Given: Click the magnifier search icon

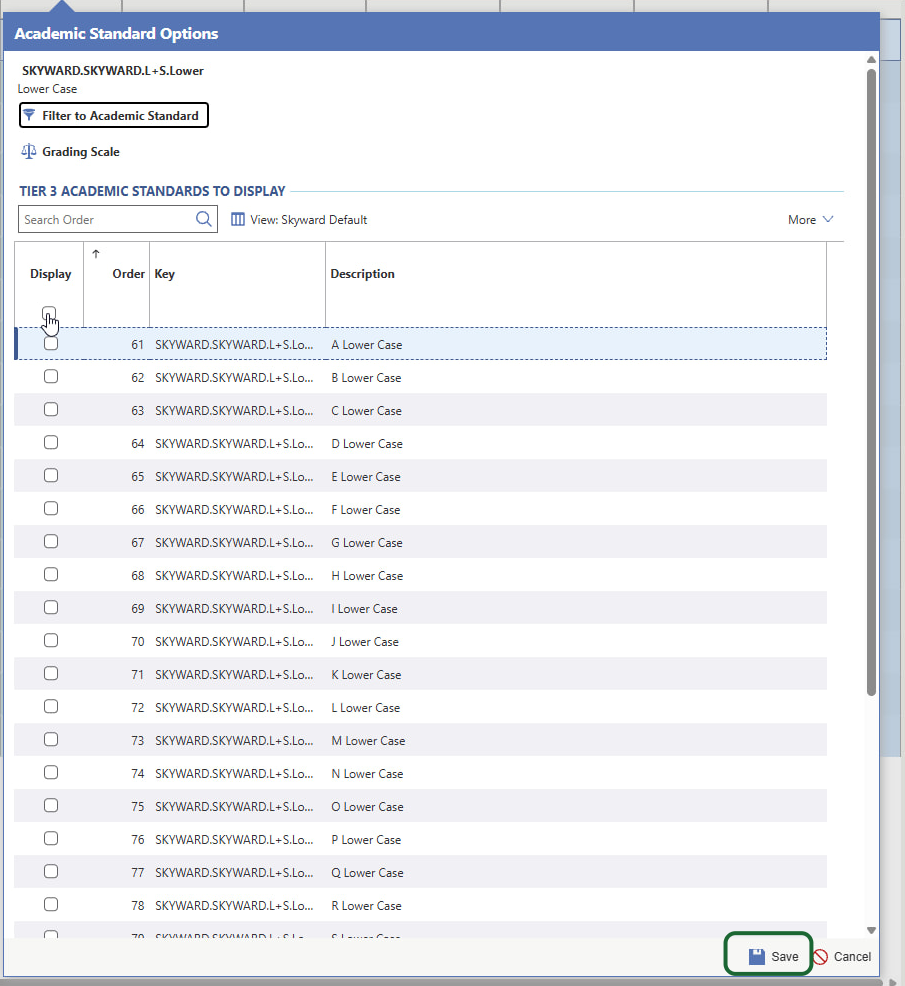Looking at the screenshot, I should 204,219.
